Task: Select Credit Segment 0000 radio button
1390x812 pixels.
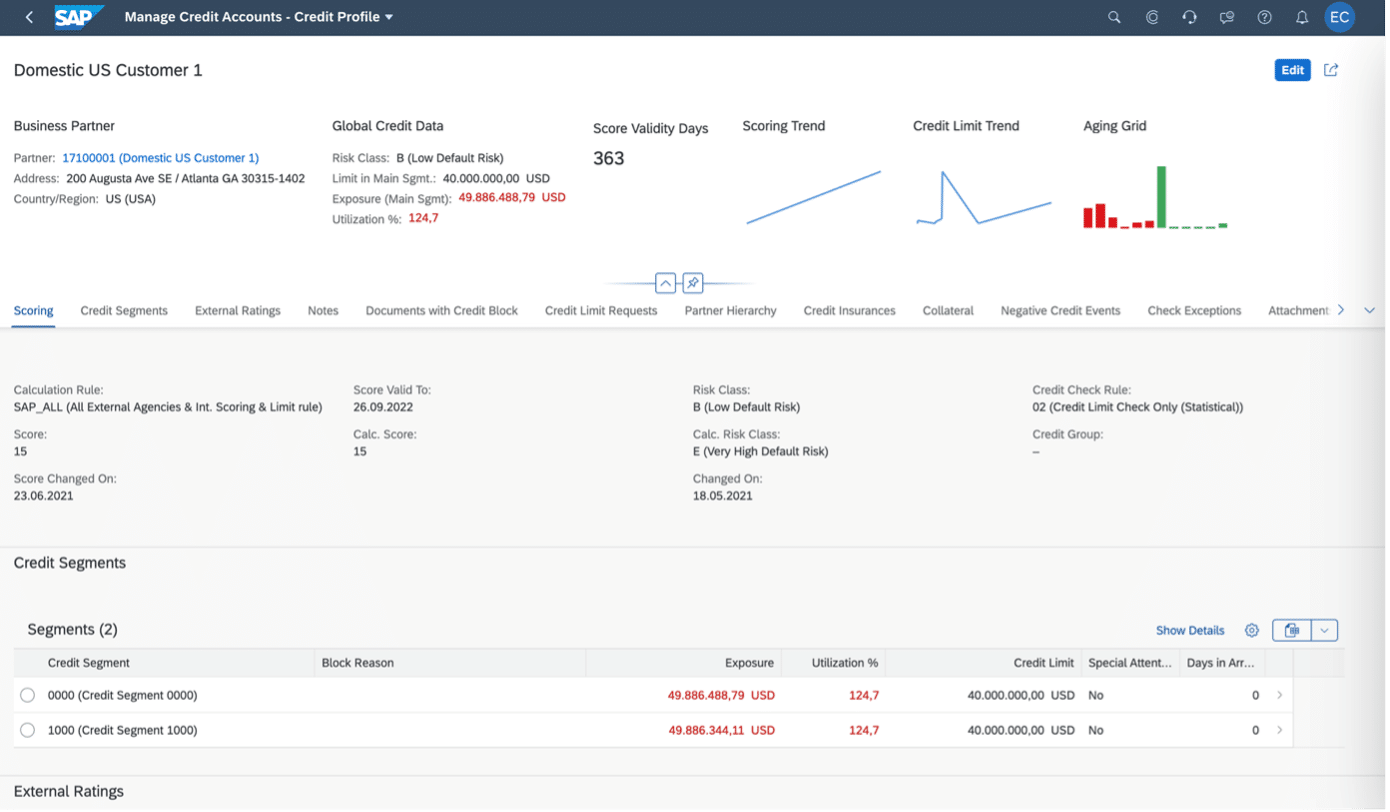Action: coord(27,695)
